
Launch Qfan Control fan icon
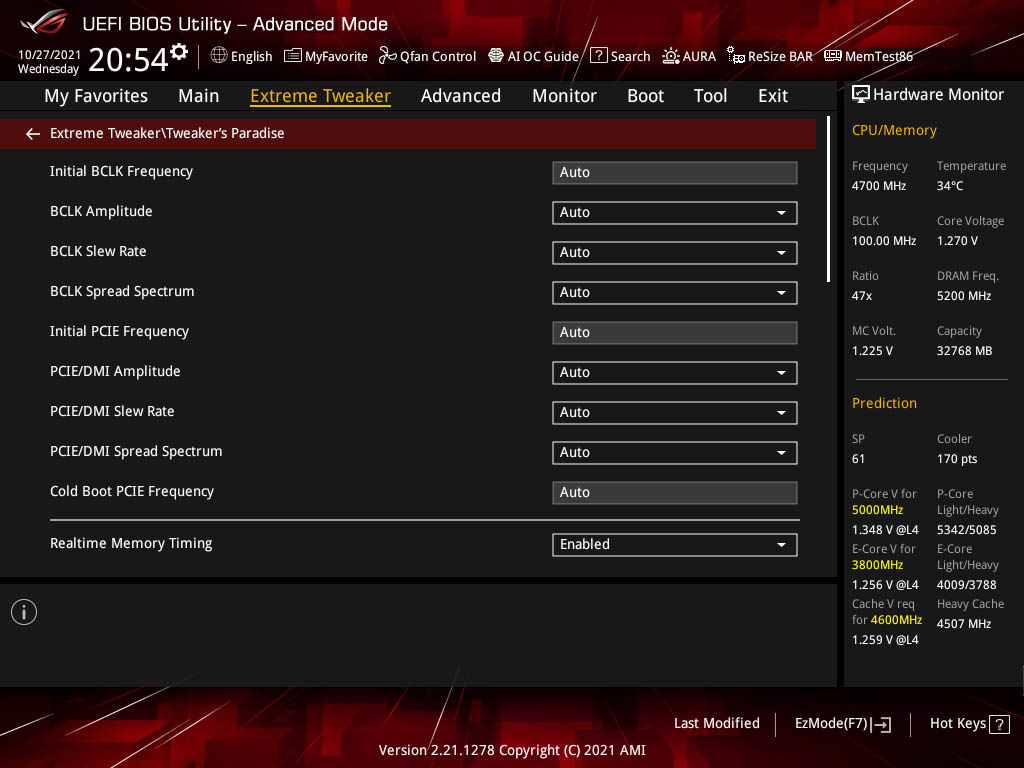tap(388, 56)
